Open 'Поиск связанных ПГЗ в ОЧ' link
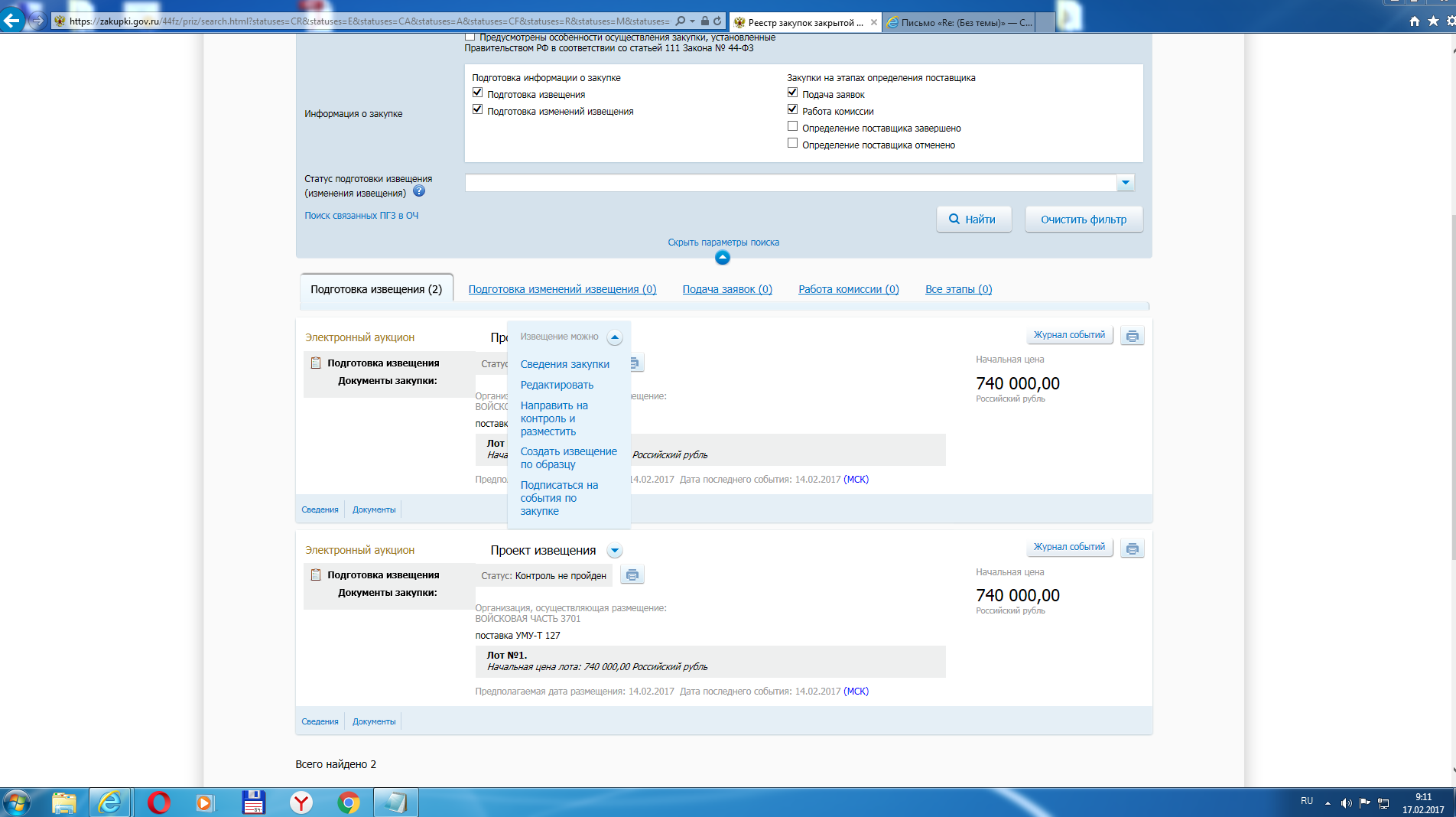The width and height of the screenshot is (1456, 817). (x=362, y=216)
